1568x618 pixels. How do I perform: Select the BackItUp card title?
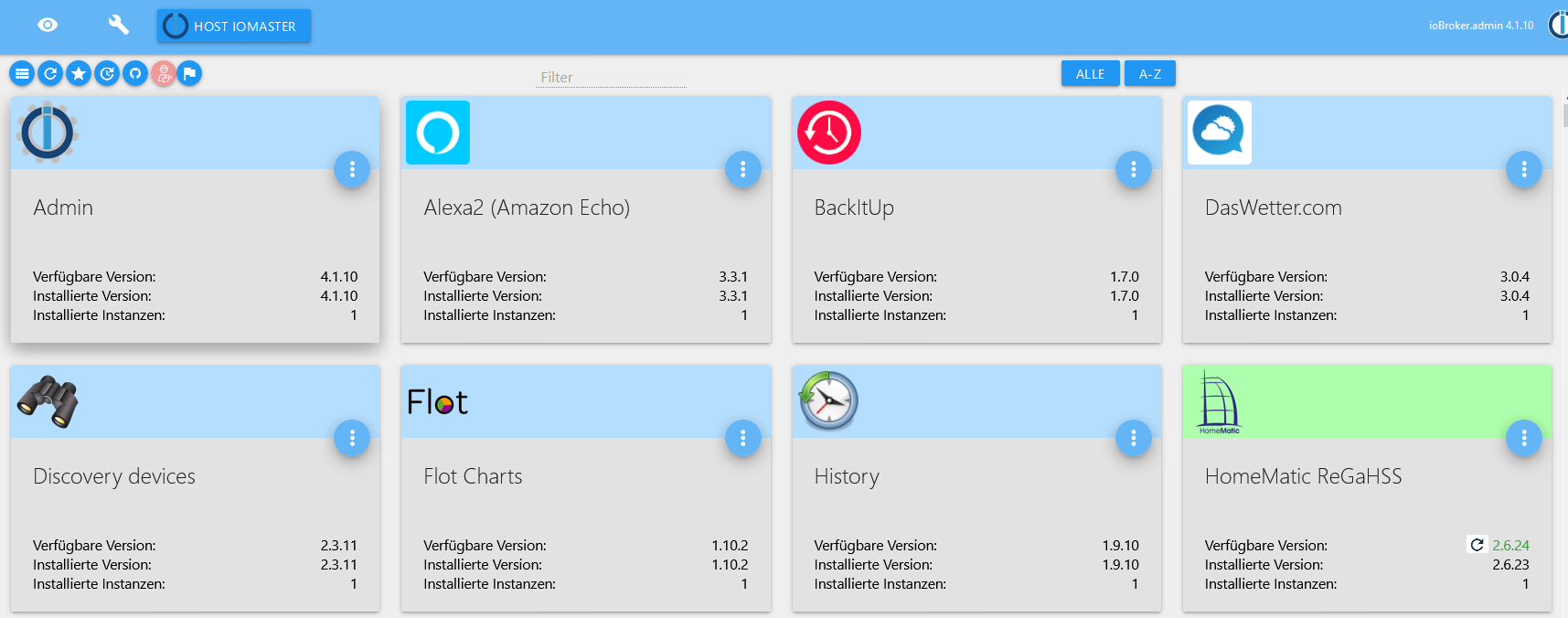pyautogui.click(x=854, y=208)
